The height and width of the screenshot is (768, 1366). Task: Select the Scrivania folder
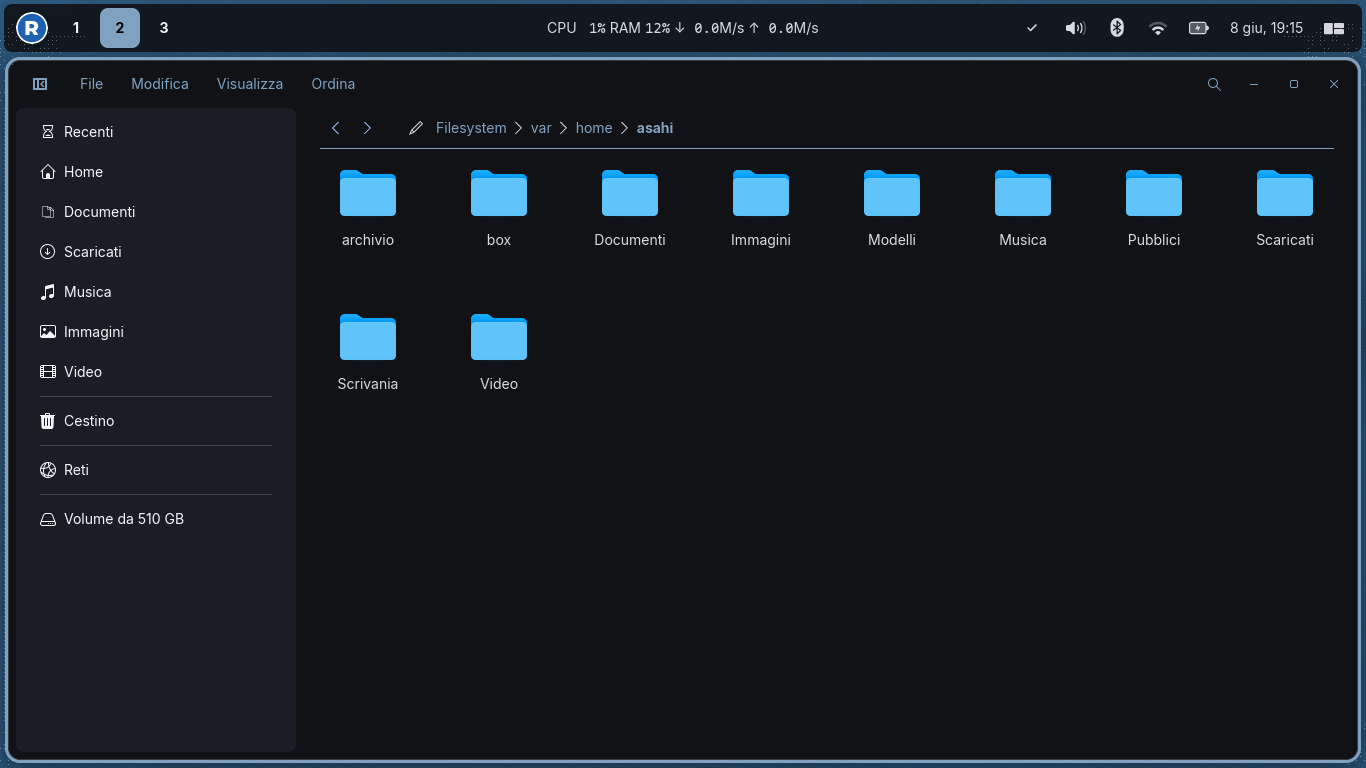pyautogui.click(x=368, y=352)
